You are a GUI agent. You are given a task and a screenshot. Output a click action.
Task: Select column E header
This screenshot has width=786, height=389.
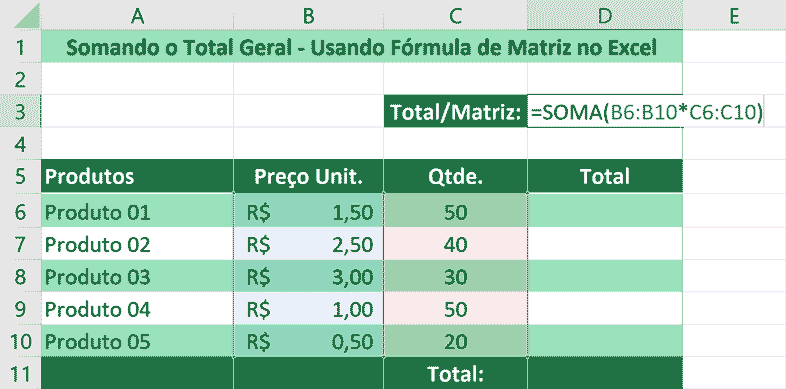(734, 16)
